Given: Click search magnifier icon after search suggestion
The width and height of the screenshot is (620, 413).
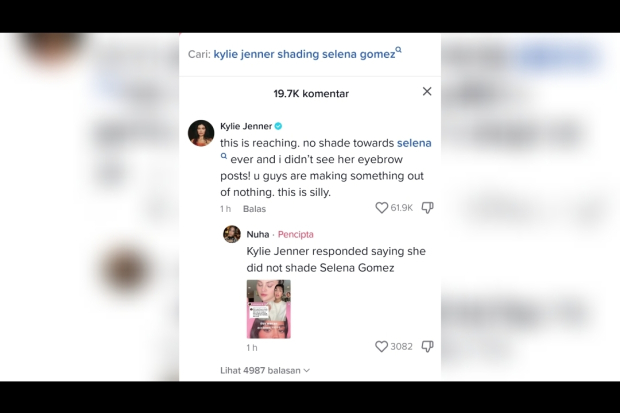Looking at the screenshot, I should (399, 50).
